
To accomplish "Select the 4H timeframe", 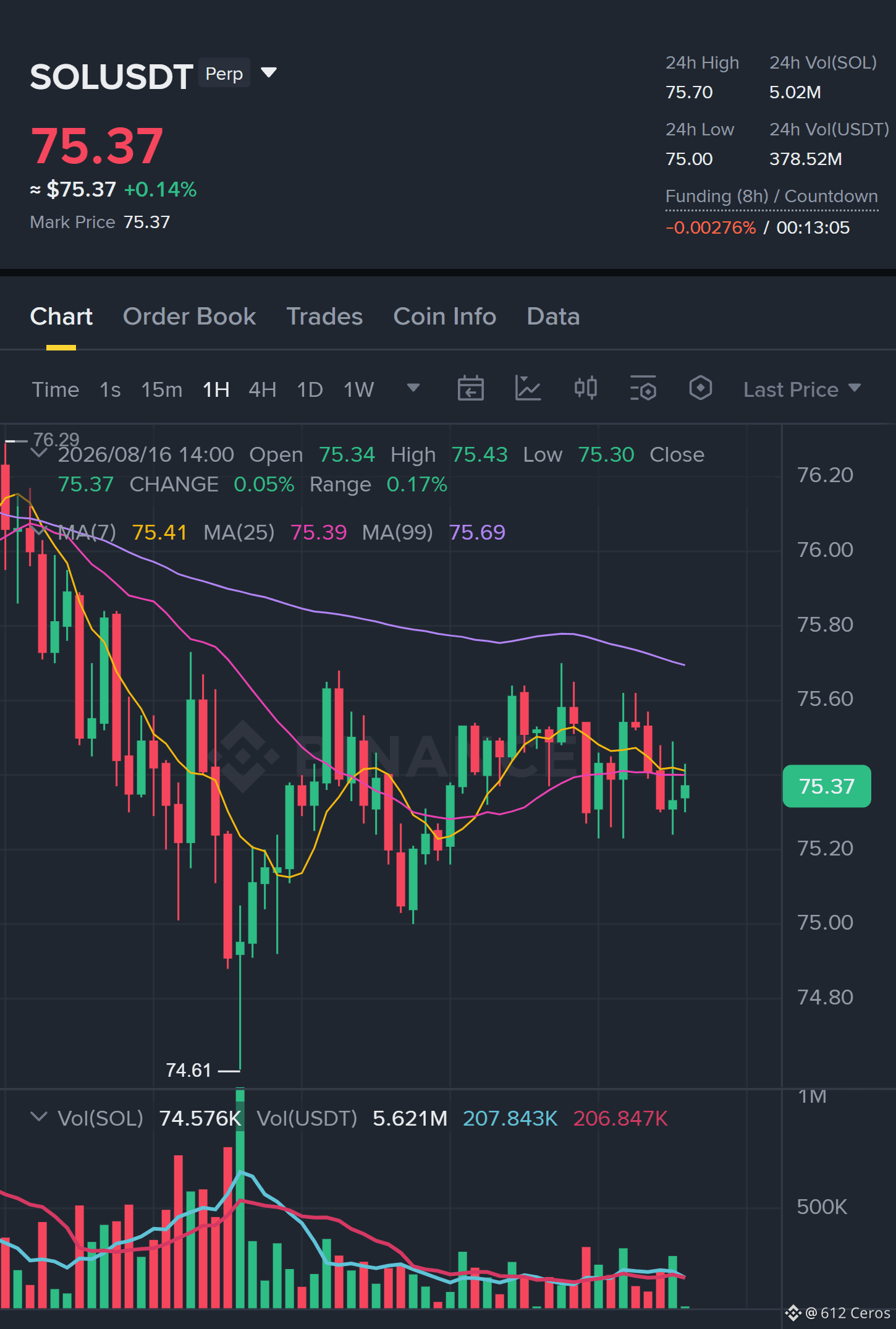I will pyautogui.click(x=262, y=389).
